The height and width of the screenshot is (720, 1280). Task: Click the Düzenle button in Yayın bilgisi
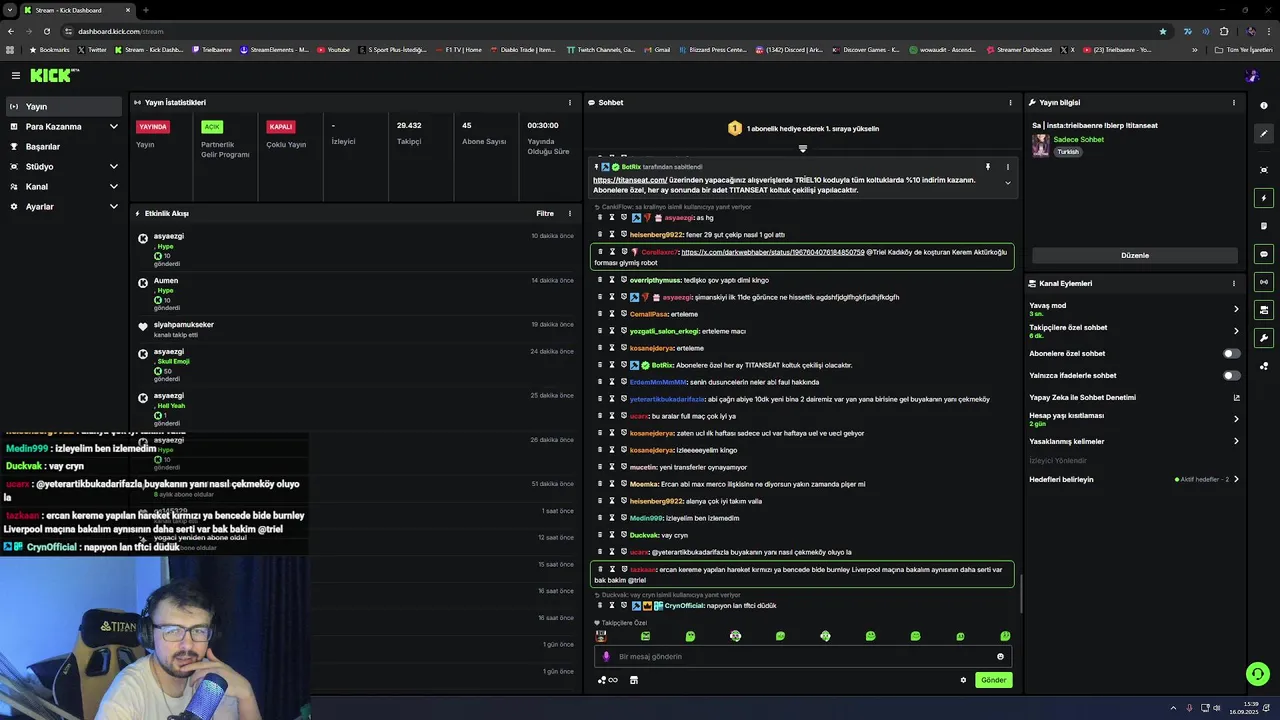tap(1135, 255)
